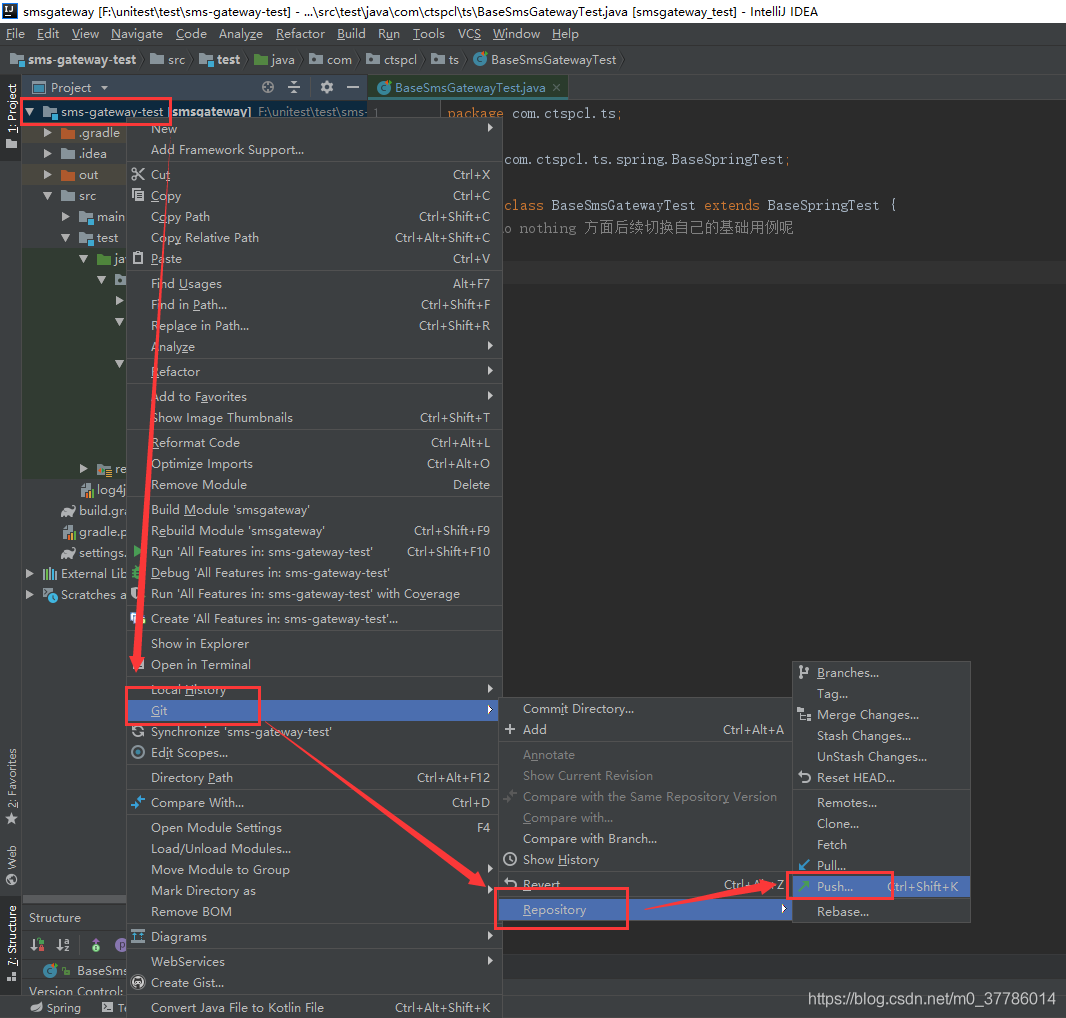
Task: Click the Branches fork icon
Action: (804, 672)
